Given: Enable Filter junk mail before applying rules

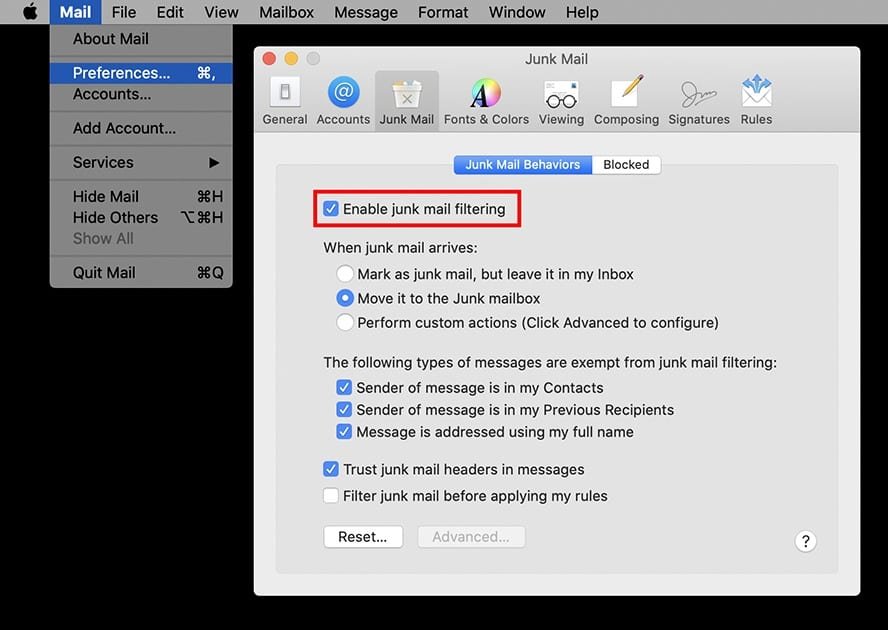Looking at the screenshot, I should [x=331, y=496].
